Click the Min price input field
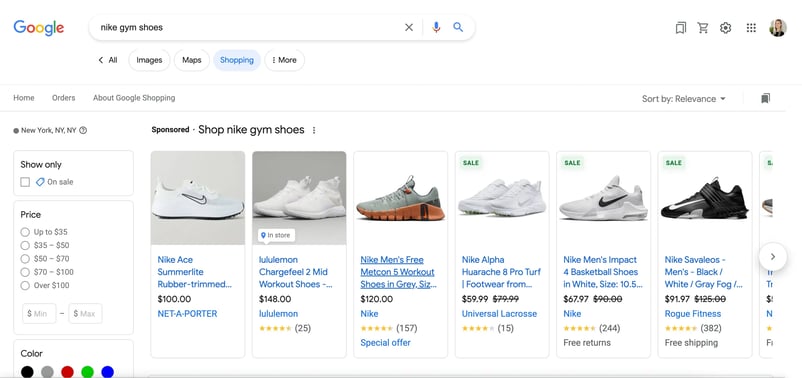 (39, 314)
